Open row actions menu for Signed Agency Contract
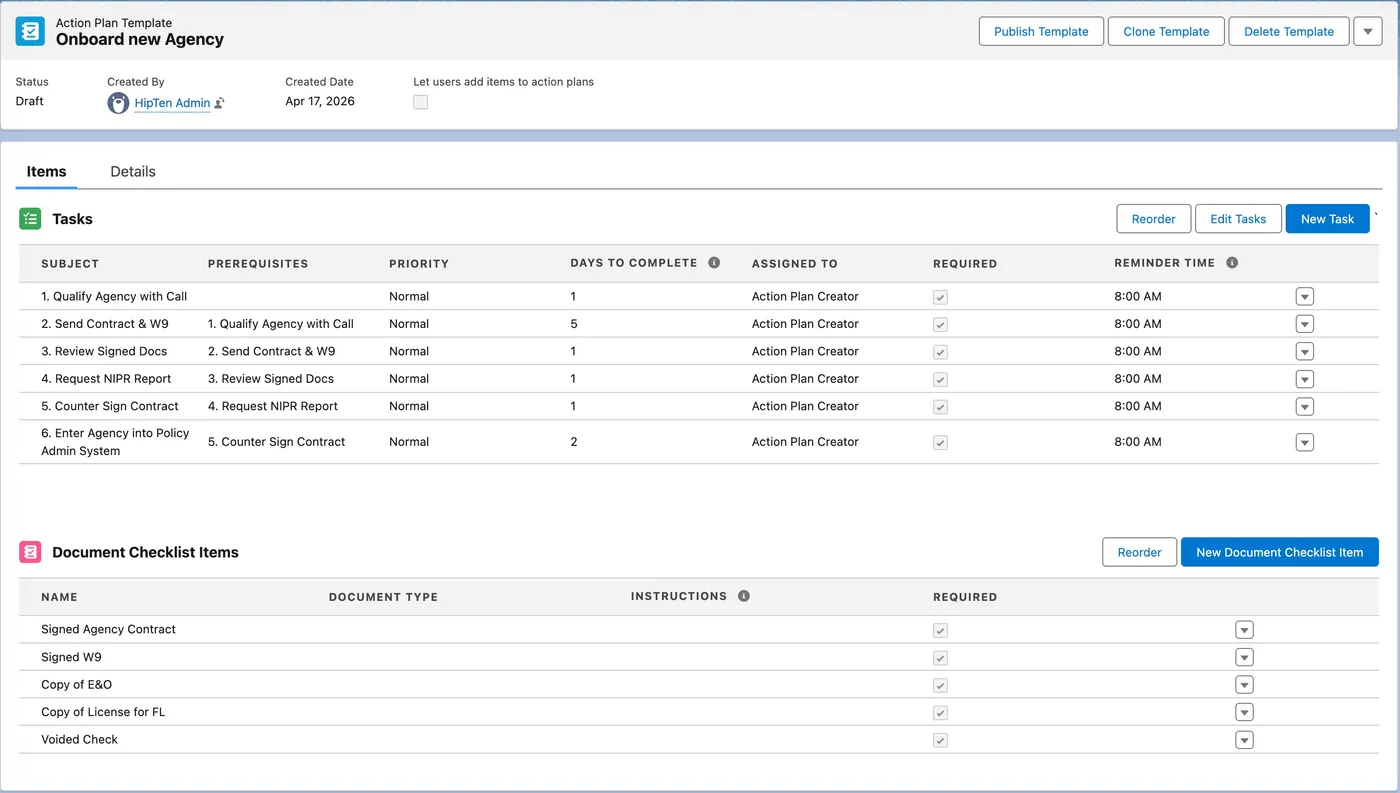Viewport: 1400px width, 793px height. [x=1244, y=629]
